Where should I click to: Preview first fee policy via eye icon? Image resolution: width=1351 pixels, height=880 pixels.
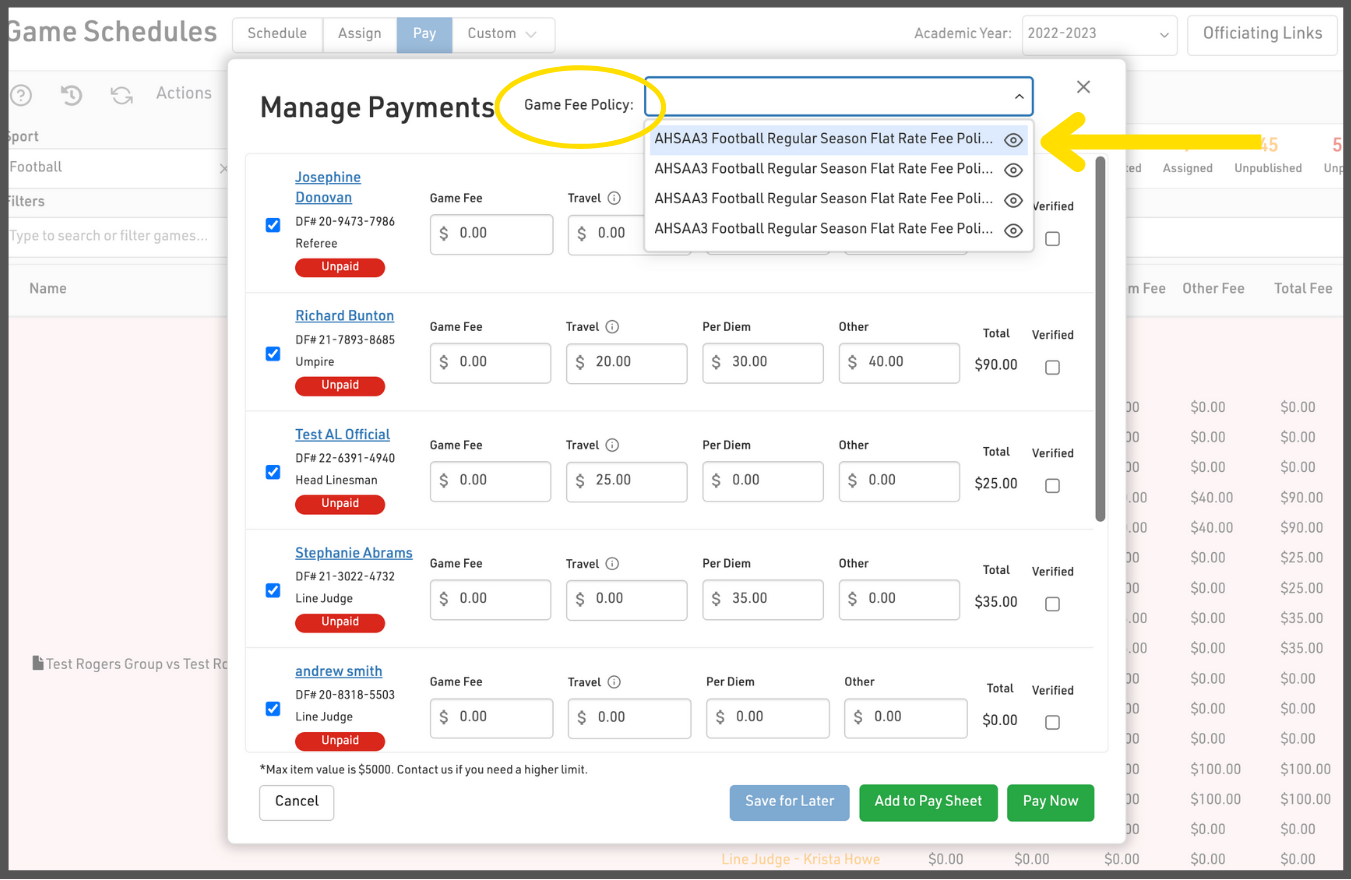1013,140
